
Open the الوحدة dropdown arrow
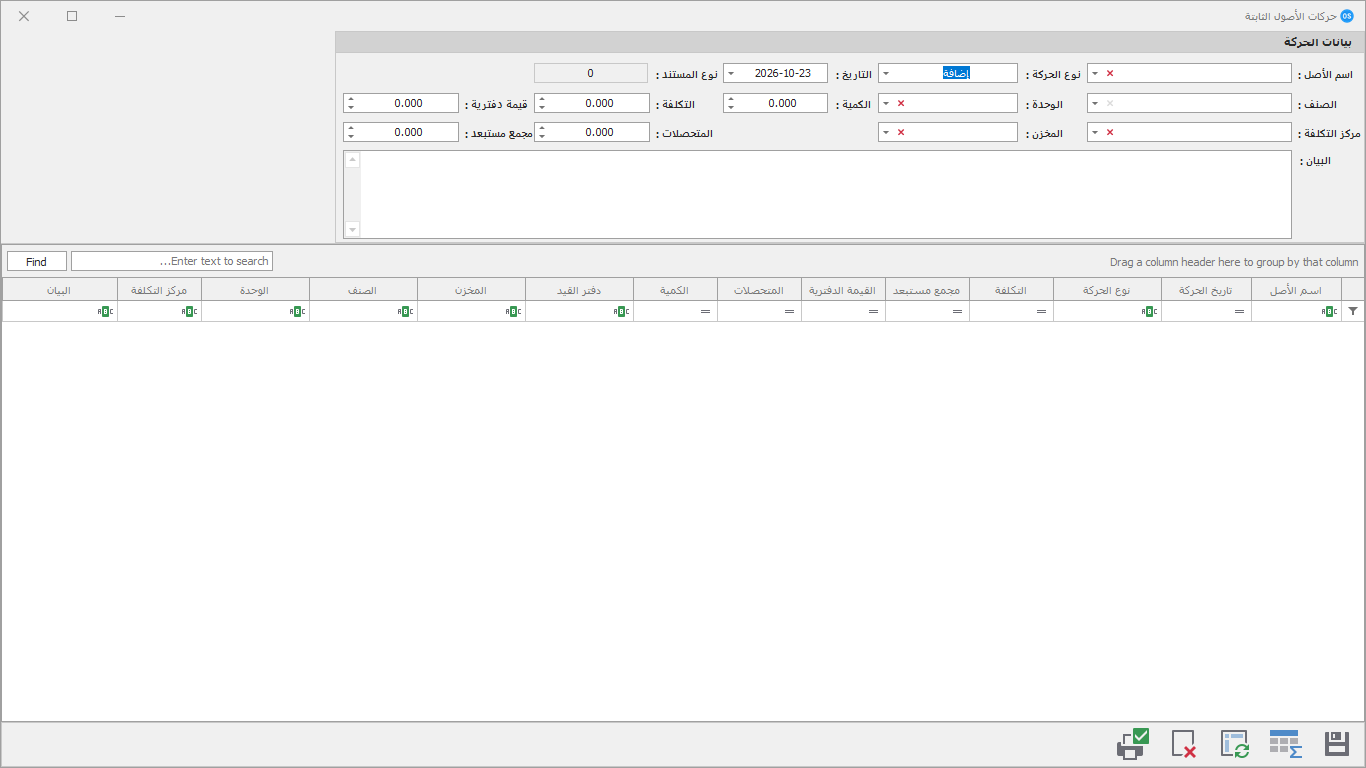pyautogui.click(x=886, y=103)
